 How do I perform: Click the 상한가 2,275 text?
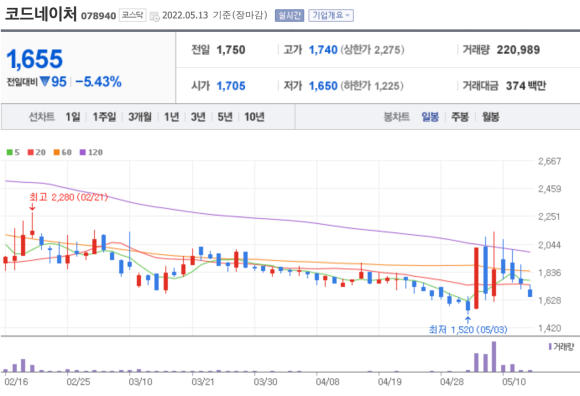tap(372, 50)
